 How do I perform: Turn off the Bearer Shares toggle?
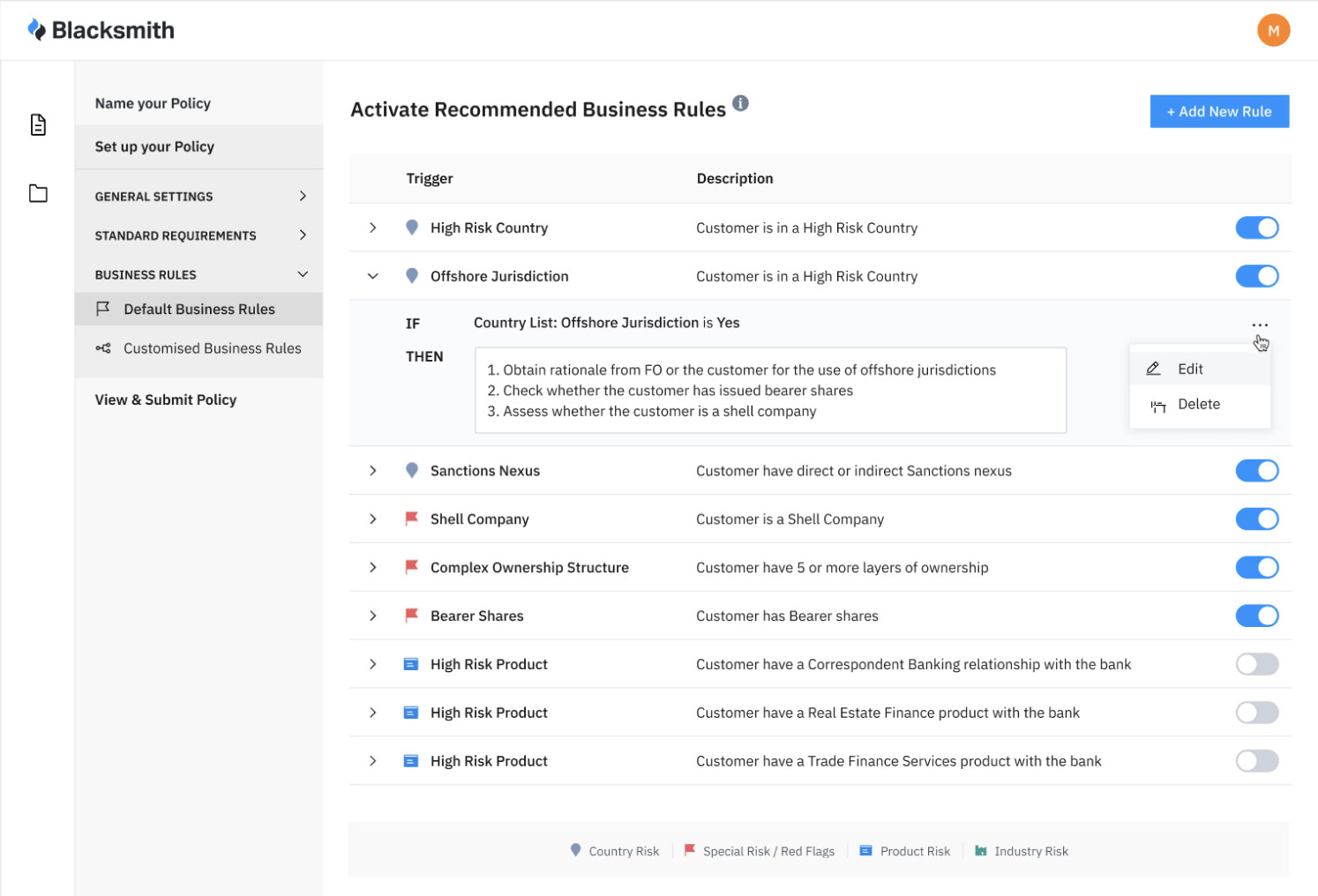point(1256,616)
